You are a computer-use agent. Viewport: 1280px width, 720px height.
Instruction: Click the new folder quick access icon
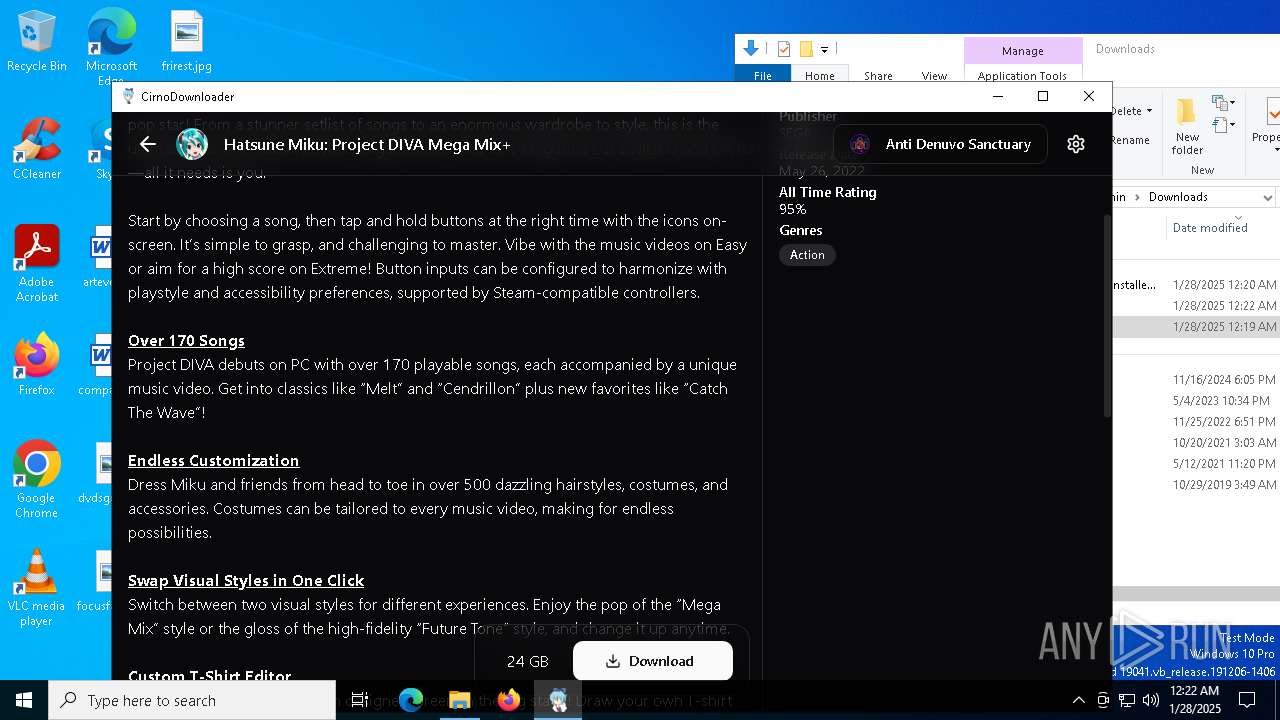pos(806,49)
